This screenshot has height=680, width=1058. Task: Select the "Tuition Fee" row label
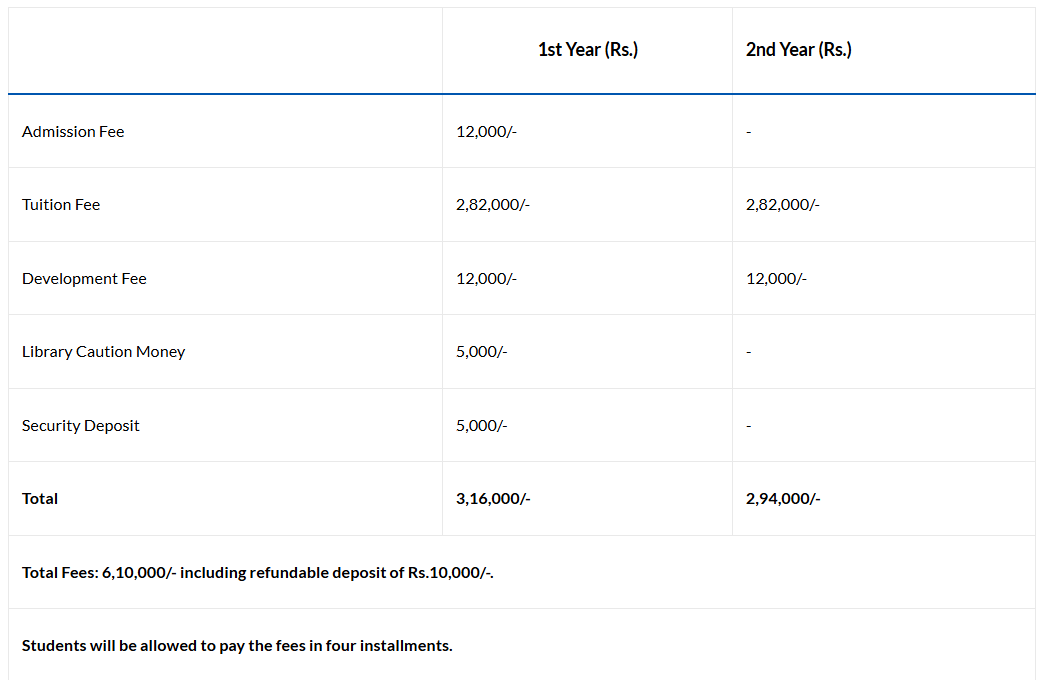coord(61,205)
